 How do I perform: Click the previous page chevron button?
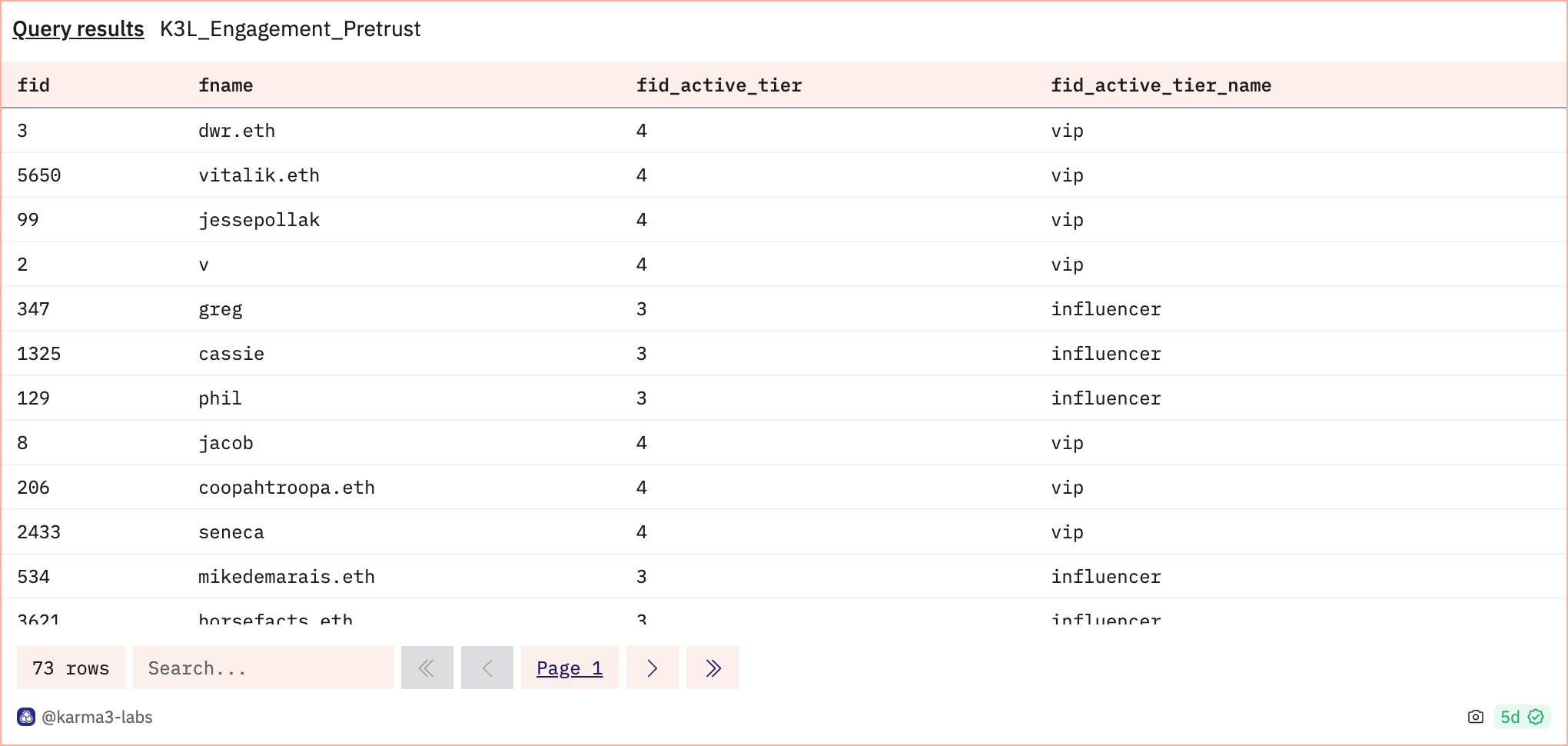(x=487, y=668)
